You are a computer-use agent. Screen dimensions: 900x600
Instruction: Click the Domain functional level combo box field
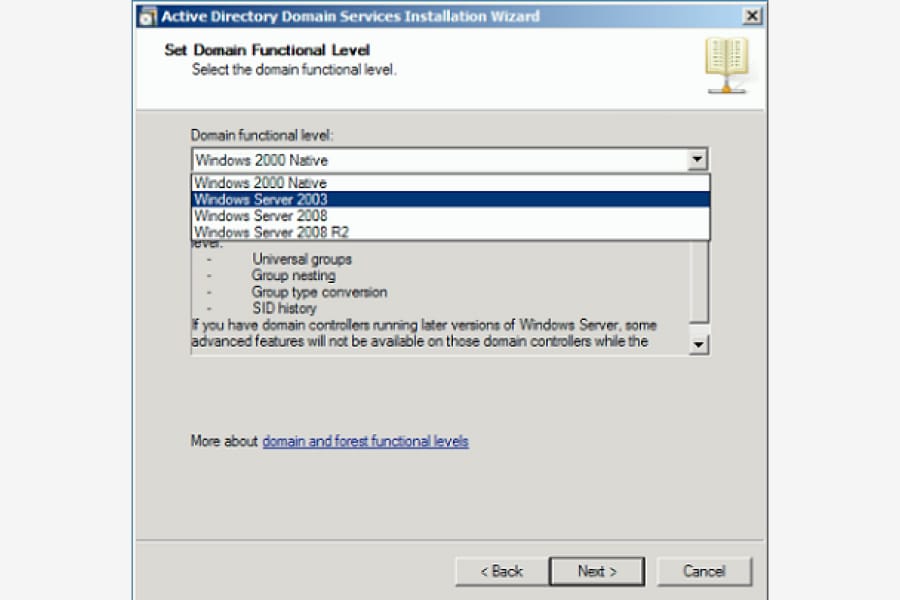click(x=450, y=160)
